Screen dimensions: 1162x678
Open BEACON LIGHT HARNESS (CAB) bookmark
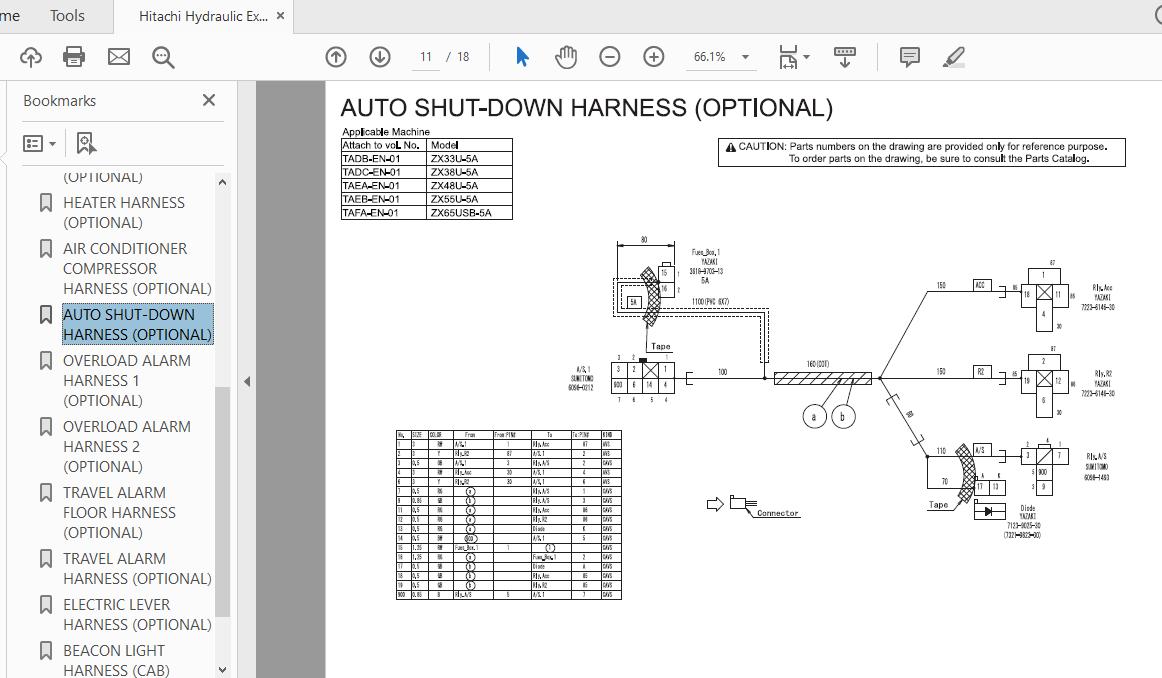(x=116, y=660)
